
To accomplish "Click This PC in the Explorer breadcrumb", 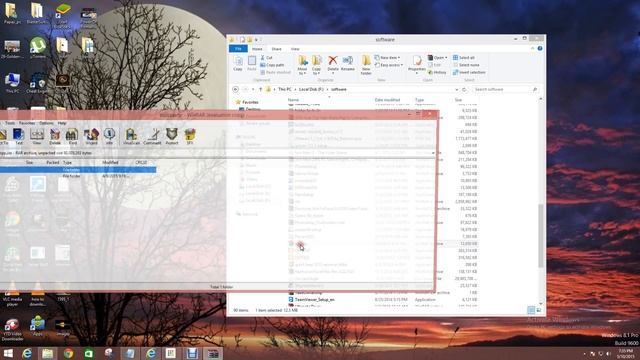I will point(284,89).
